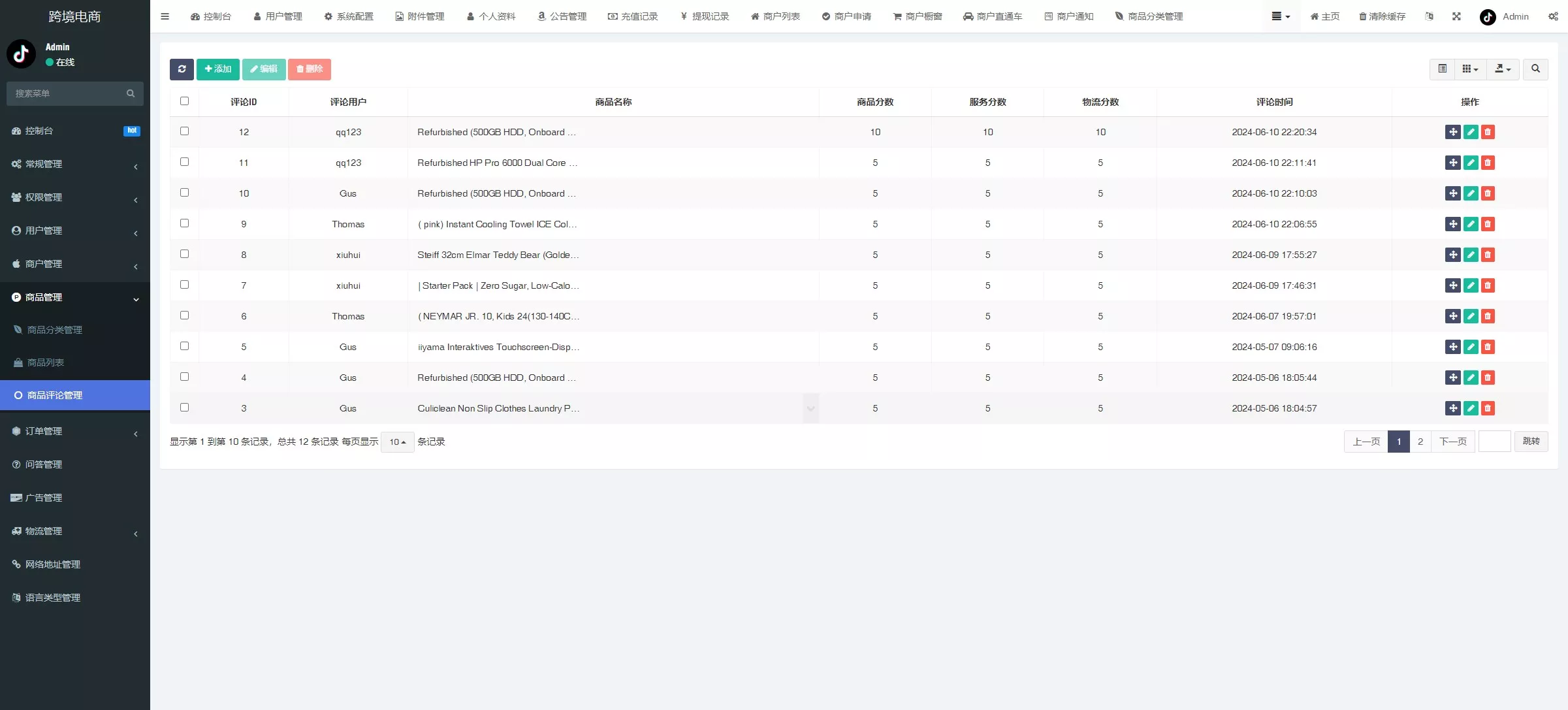
Task: Open the rows-per-page dropdown showing 10
Action: click(x=397, y=442)
